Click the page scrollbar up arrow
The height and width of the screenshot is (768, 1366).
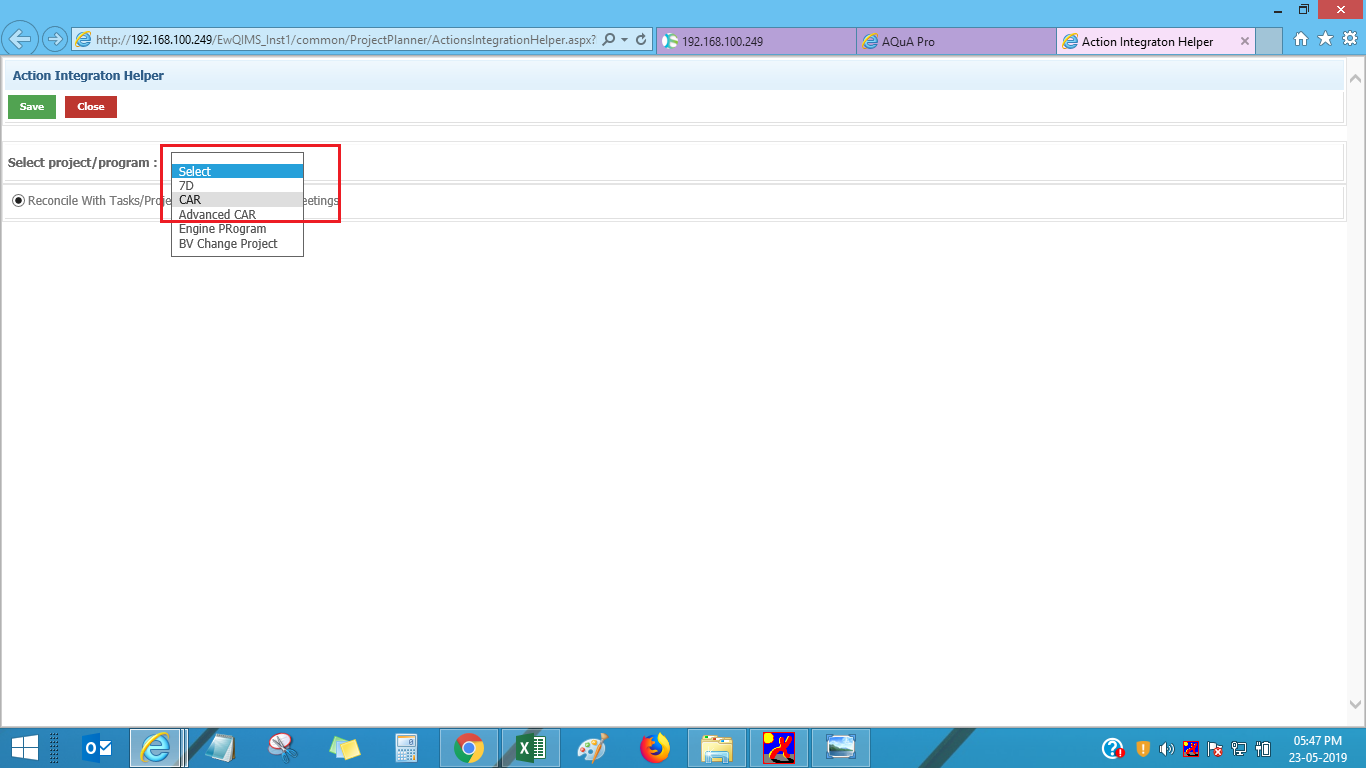pos(1356,78)
